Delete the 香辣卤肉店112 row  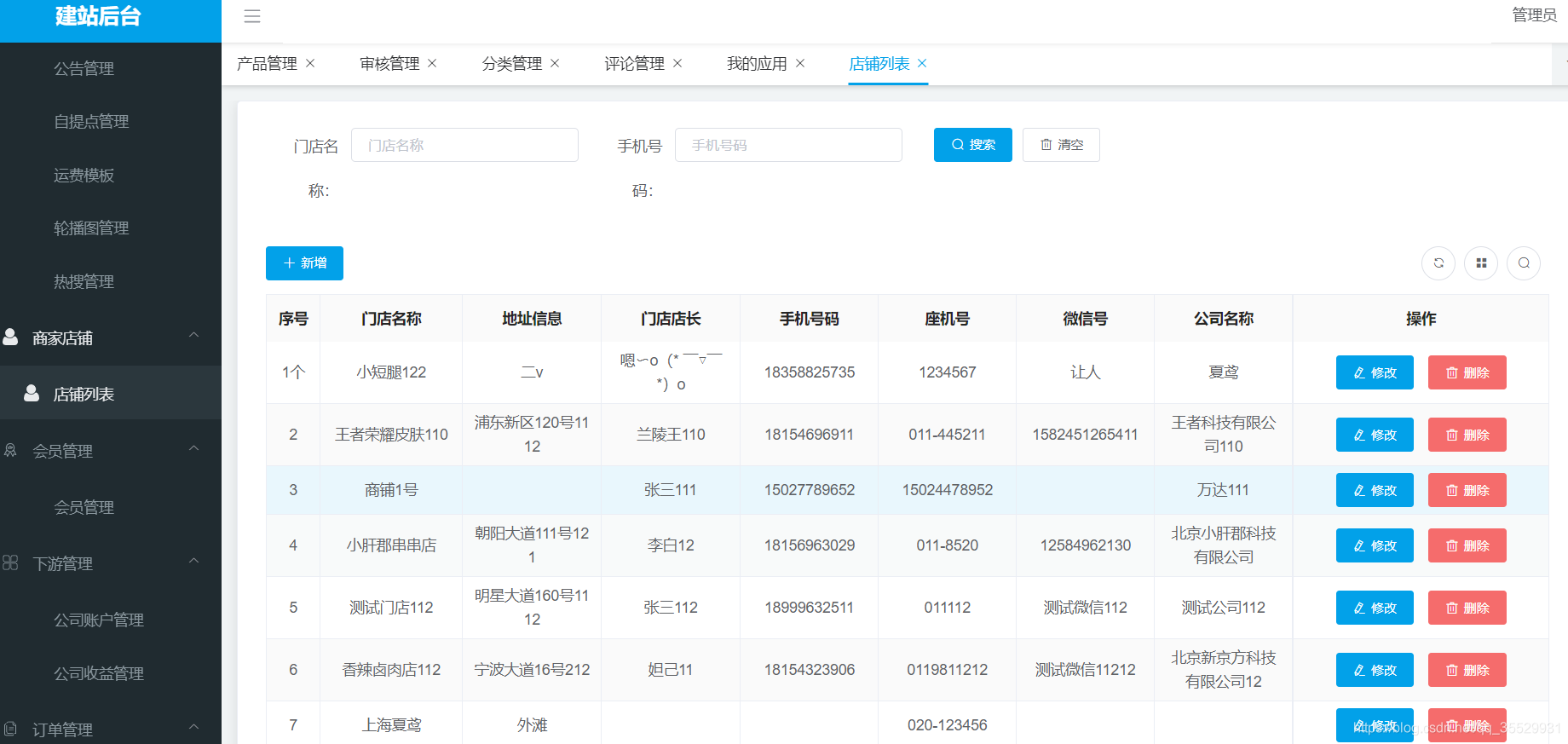click(1467, 670)
